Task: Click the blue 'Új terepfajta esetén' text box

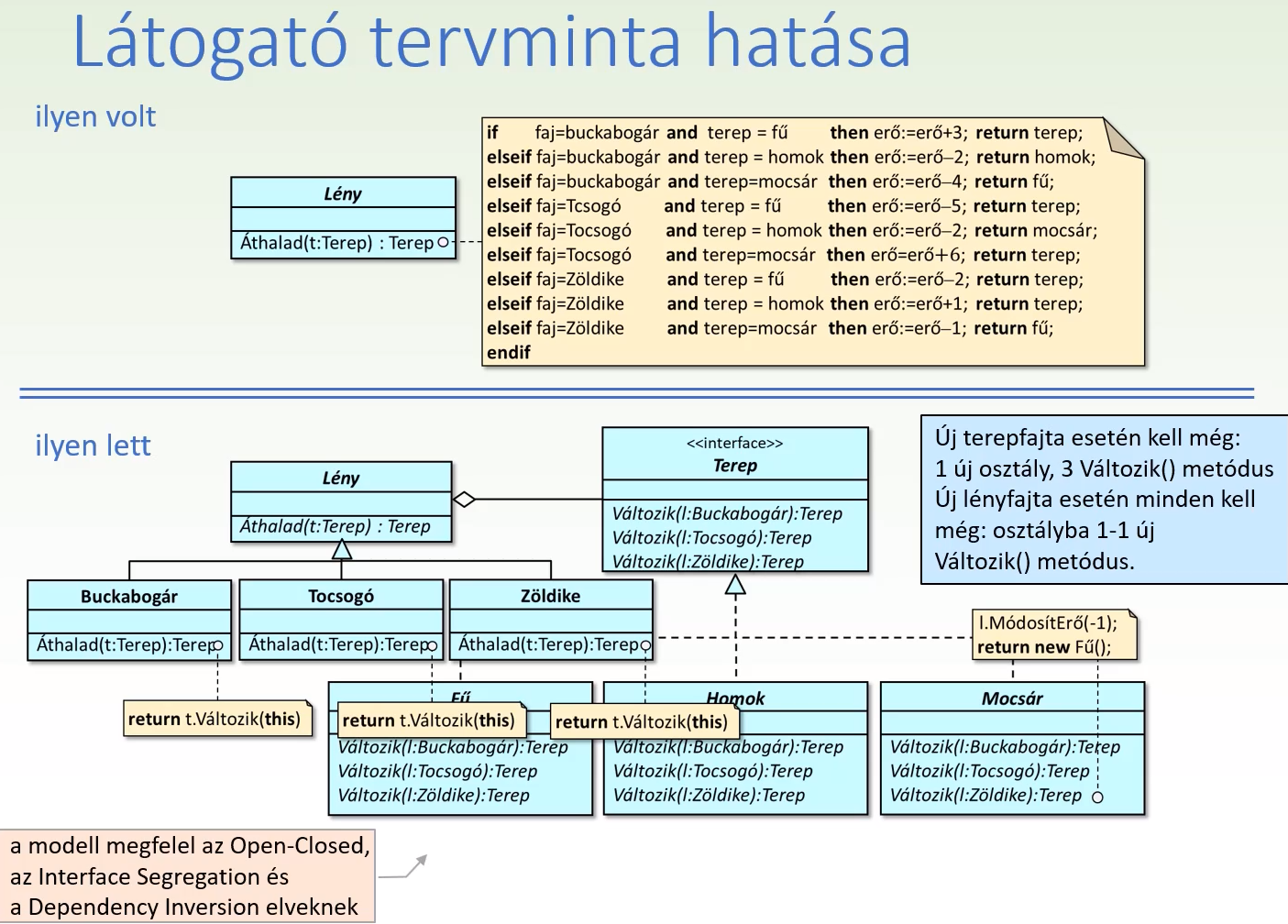Action: click(1103, 500)
